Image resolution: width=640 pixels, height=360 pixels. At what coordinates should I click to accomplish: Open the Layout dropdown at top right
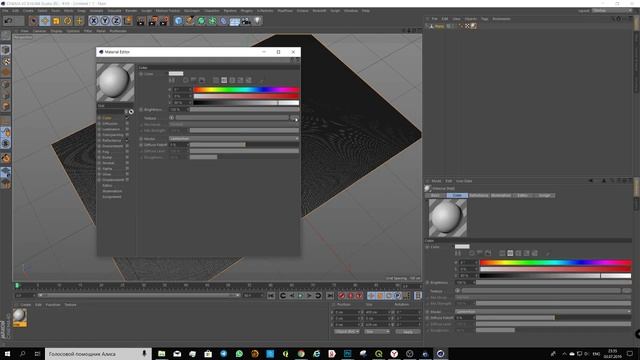611,11
